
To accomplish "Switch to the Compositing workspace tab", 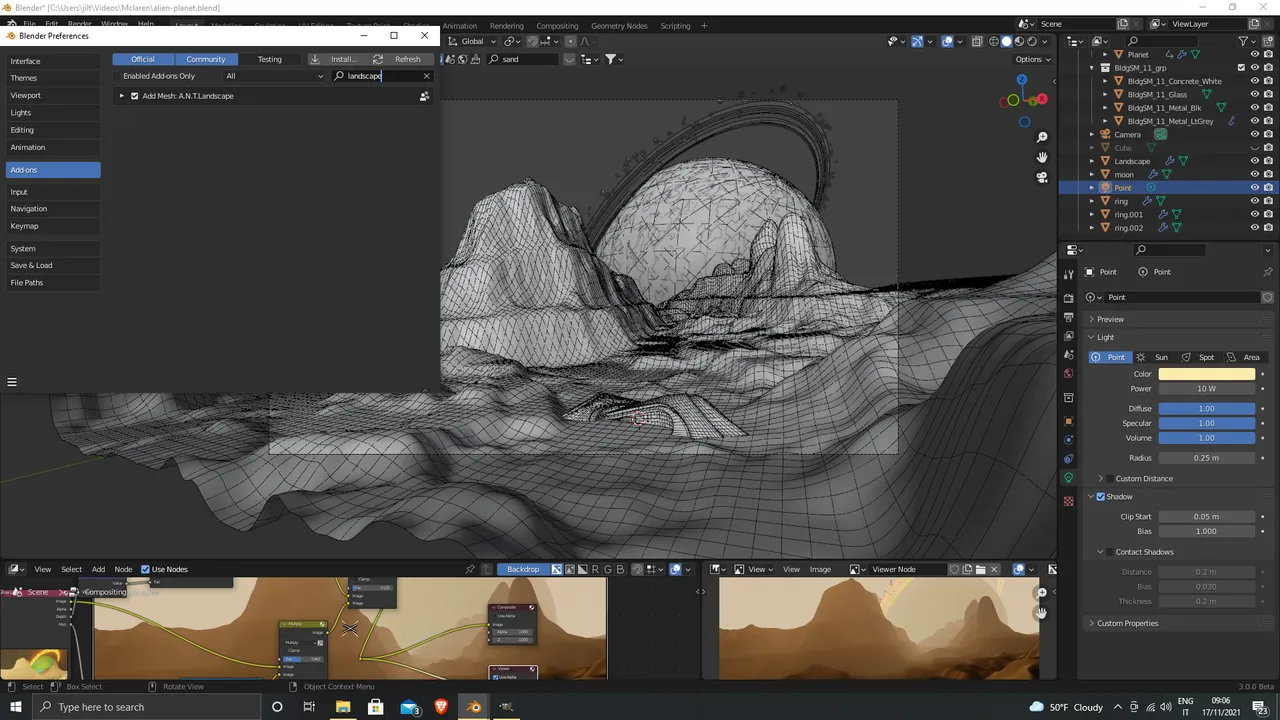I will pyautogui.click(x=557, y=25).
